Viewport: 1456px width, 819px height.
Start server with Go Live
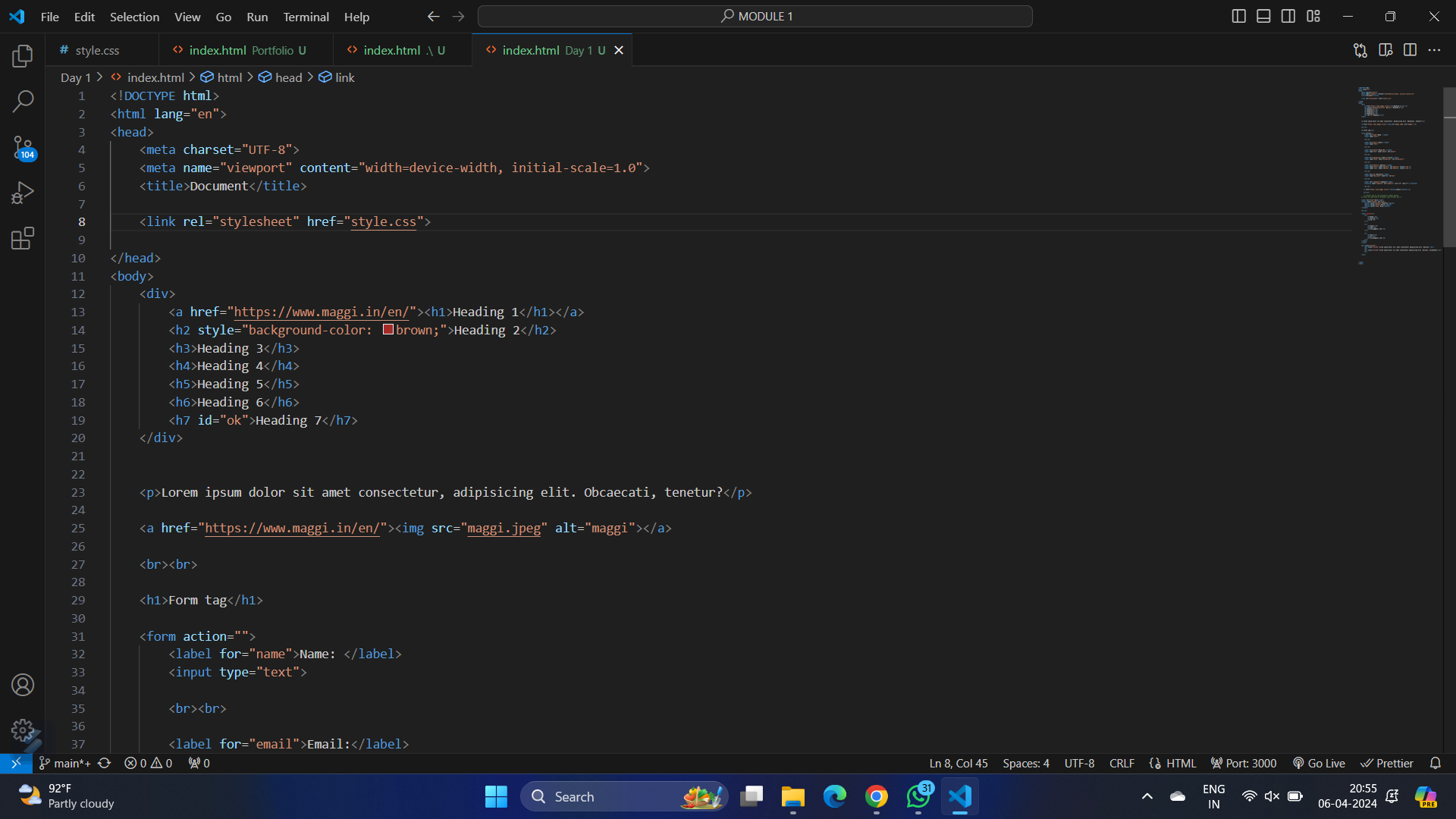coord(1319,763)
